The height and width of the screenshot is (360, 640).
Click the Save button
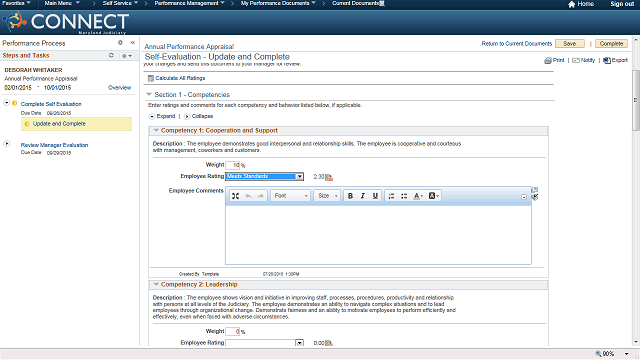click(x=570, y=44)
